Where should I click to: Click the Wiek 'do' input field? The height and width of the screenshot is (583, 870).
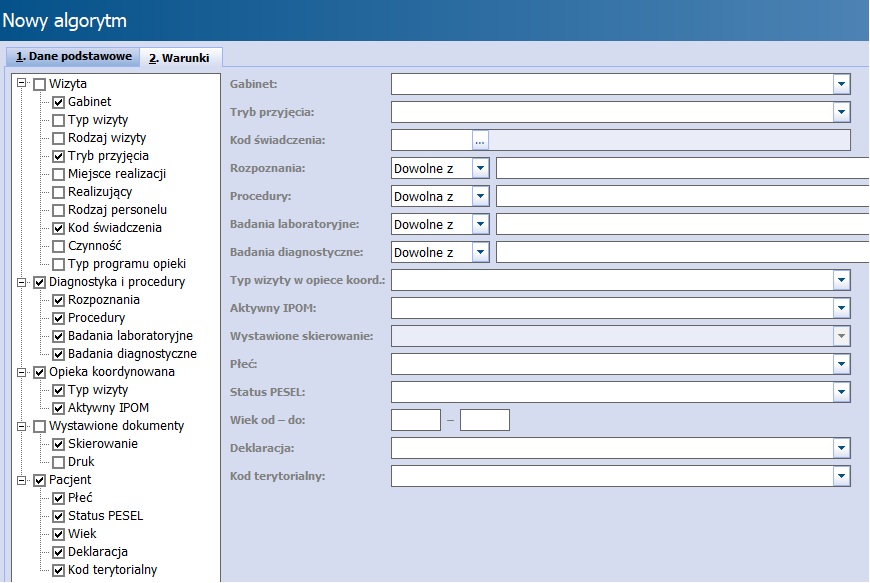(x=484, y=420)
